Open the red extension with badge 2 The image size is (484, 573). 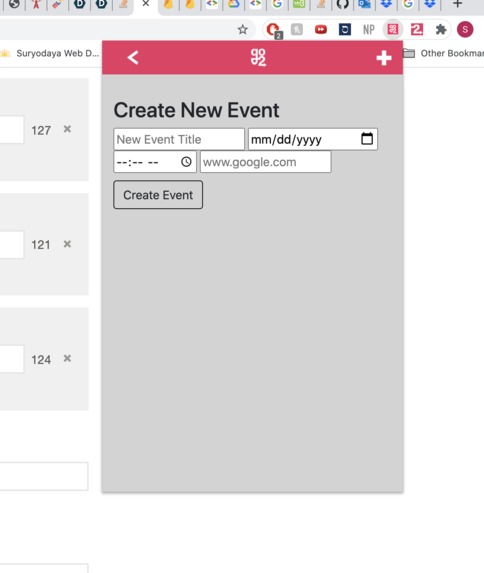273,30
